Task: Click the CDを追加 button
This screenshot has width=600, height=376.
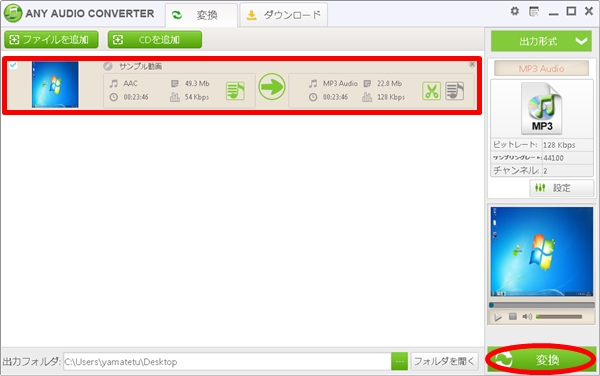Action: pyautogui.click(x=155, y=39)
